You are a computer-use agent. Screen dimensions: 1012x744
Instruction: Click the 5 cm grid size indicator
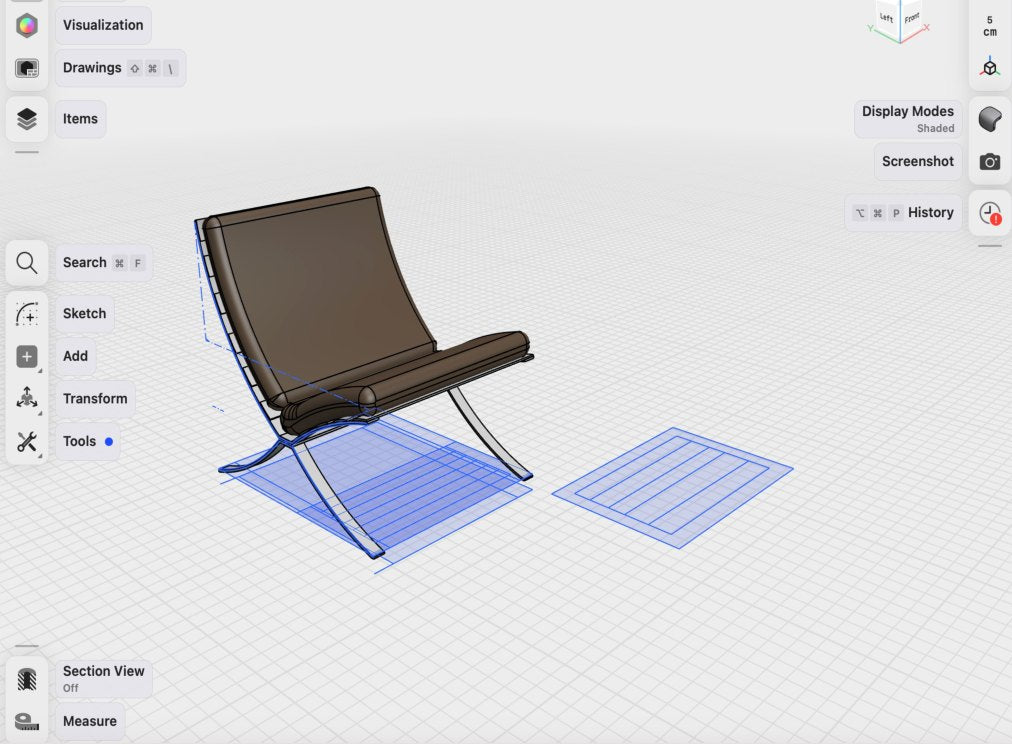pyautogui.click(x=989, y=26)
